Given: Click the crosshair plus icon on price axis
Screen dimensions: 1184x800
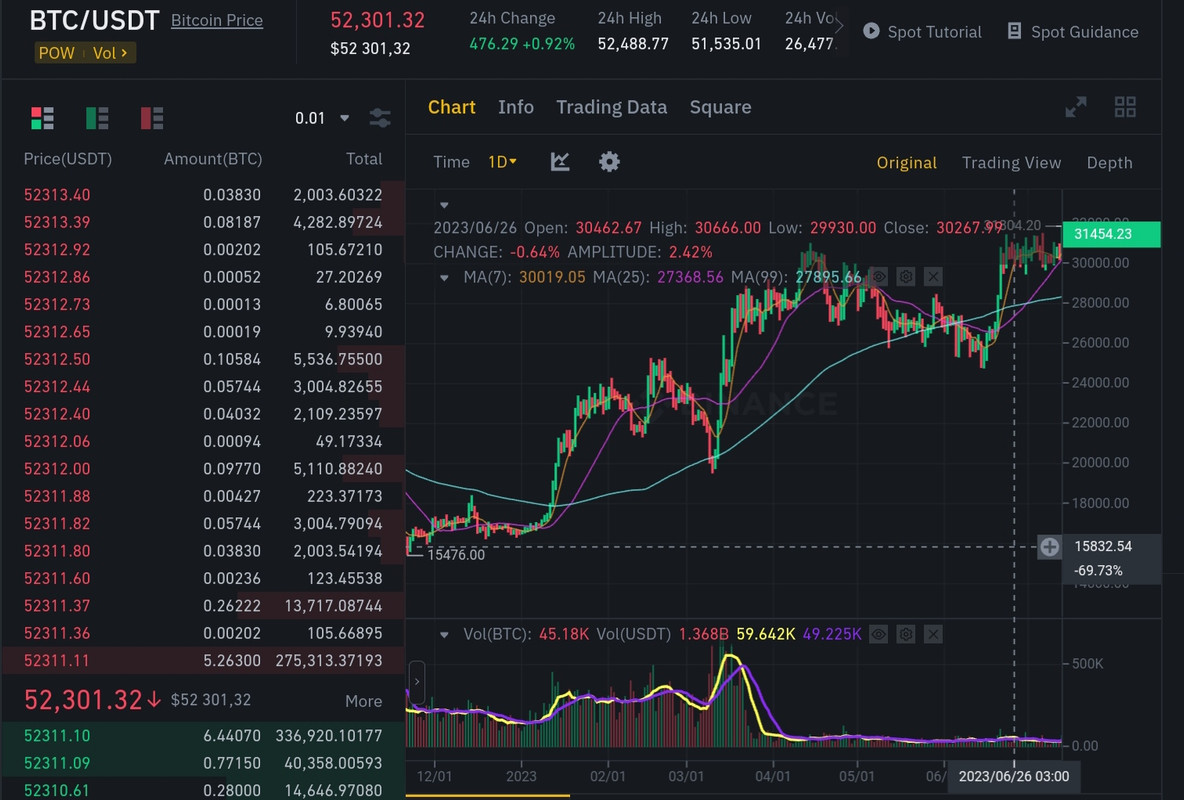Looking at the screenshot, I should (x=1050, y=547).
